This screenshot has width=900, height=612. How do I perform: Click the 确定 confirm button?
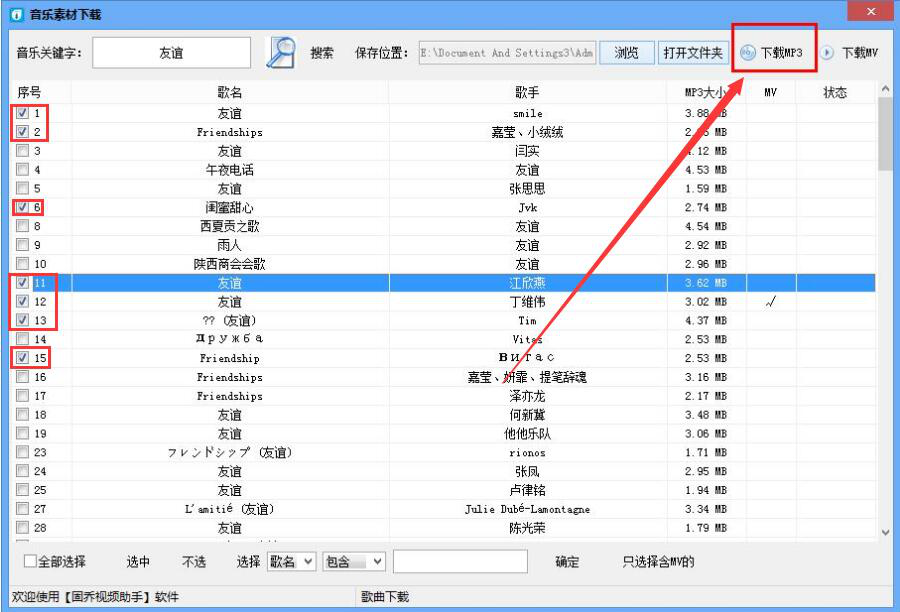(567, 561)
